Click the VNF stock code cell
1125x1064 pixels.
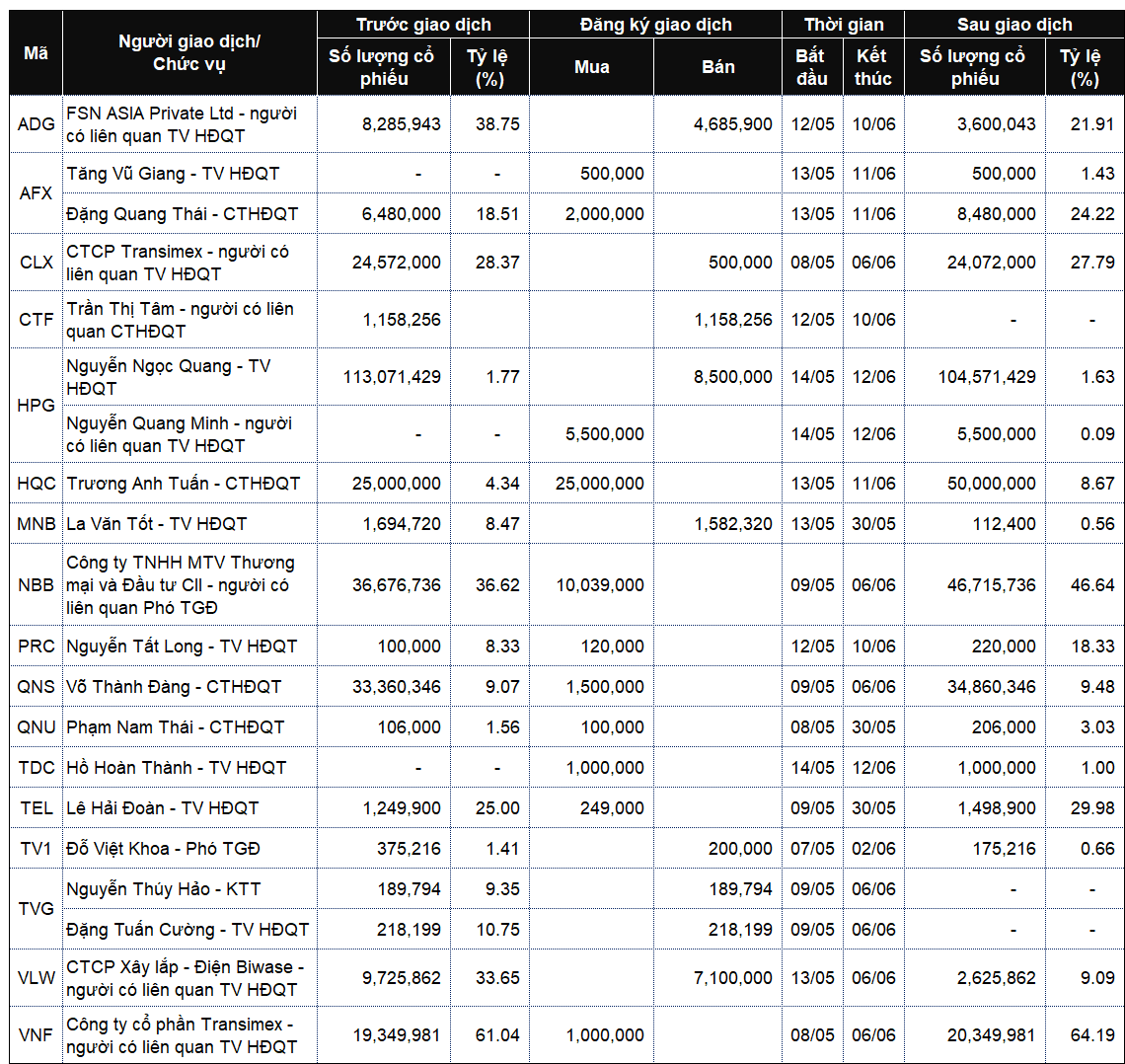click(x=36, y=1035)
